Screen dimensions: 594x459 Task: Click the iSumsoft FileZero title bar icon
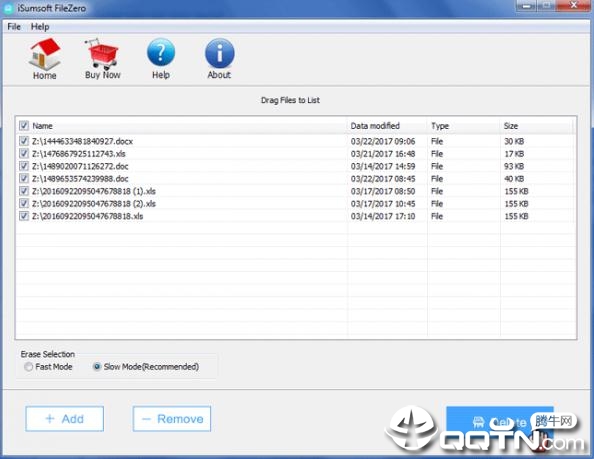(8, 8)
